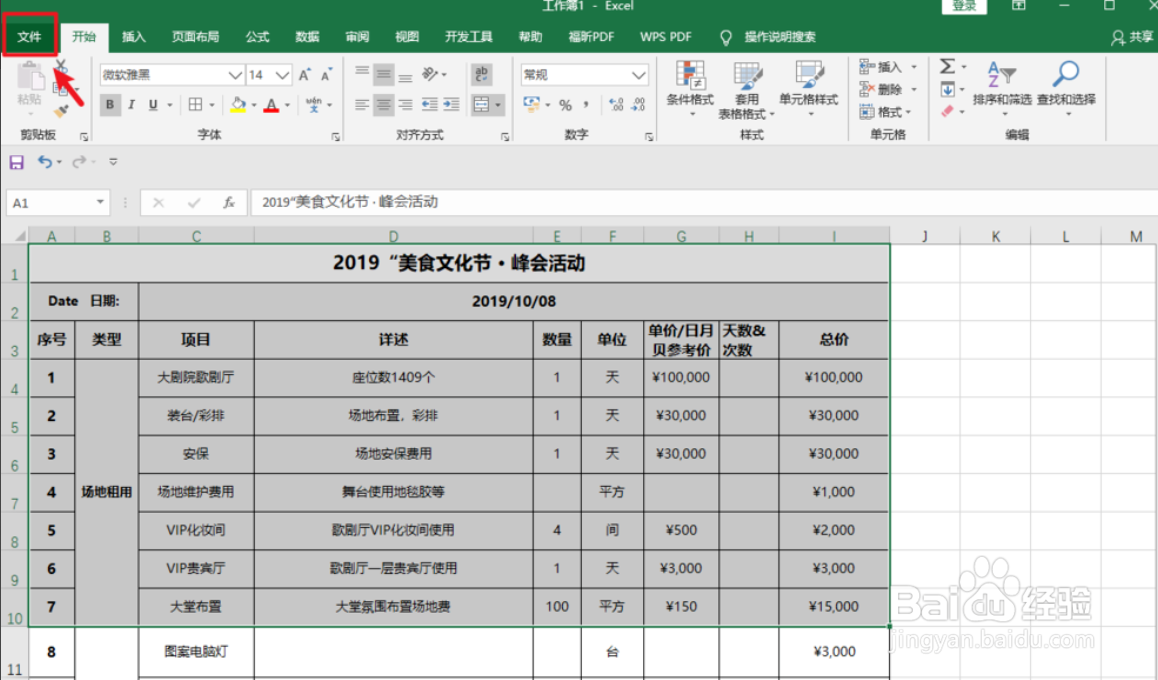Click the fill down icon
The image size is (1158, 680).
948,89
